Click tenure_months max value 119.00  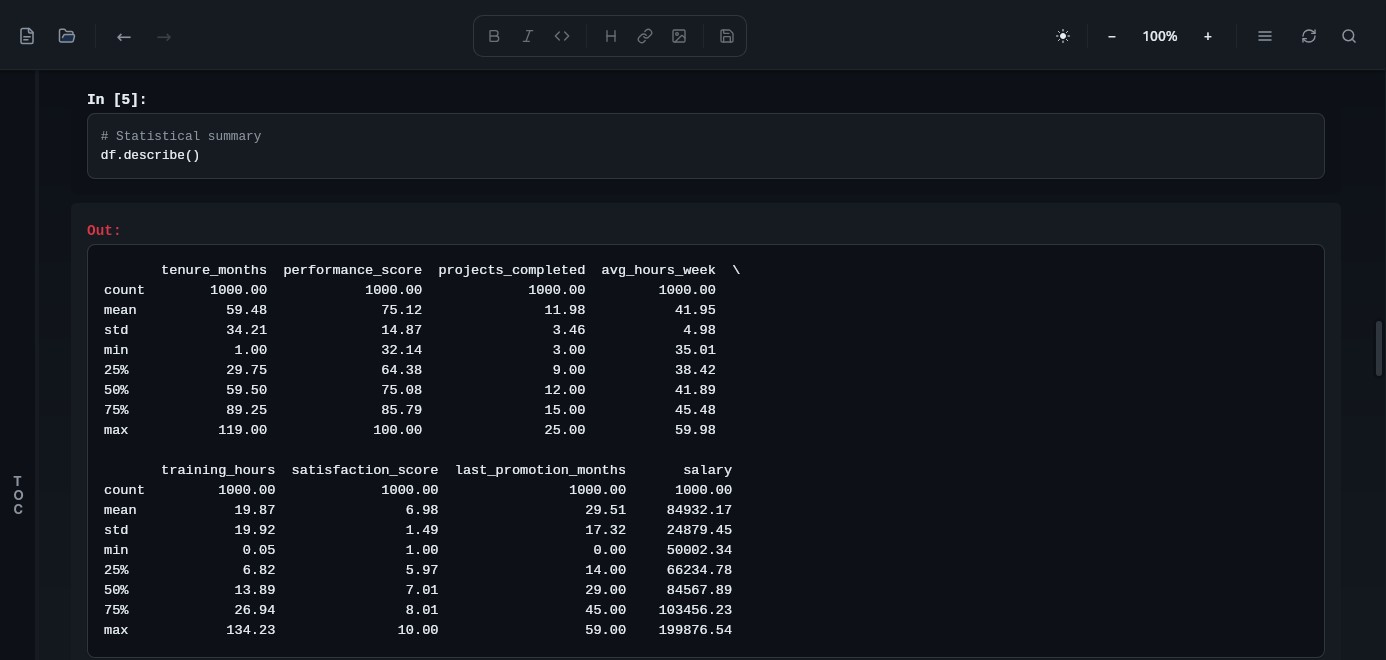pyautogui.click(x=243, y=430)
